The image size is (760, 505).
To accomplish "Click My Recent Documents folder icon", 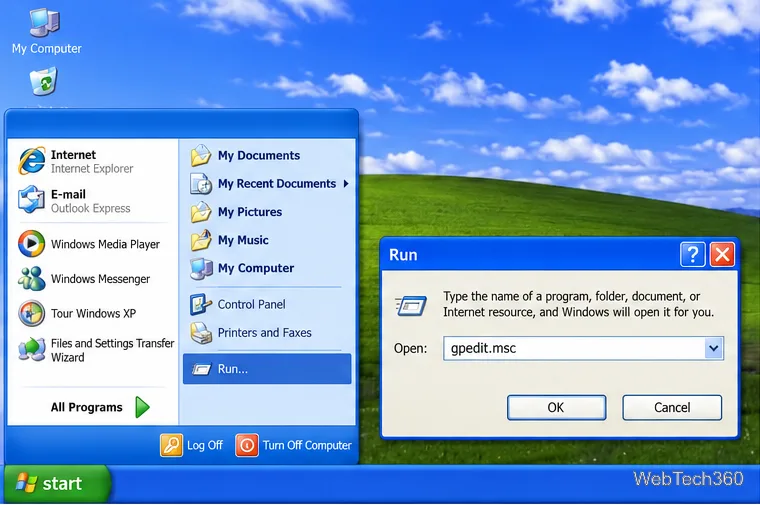I will (x=201, y=184).
